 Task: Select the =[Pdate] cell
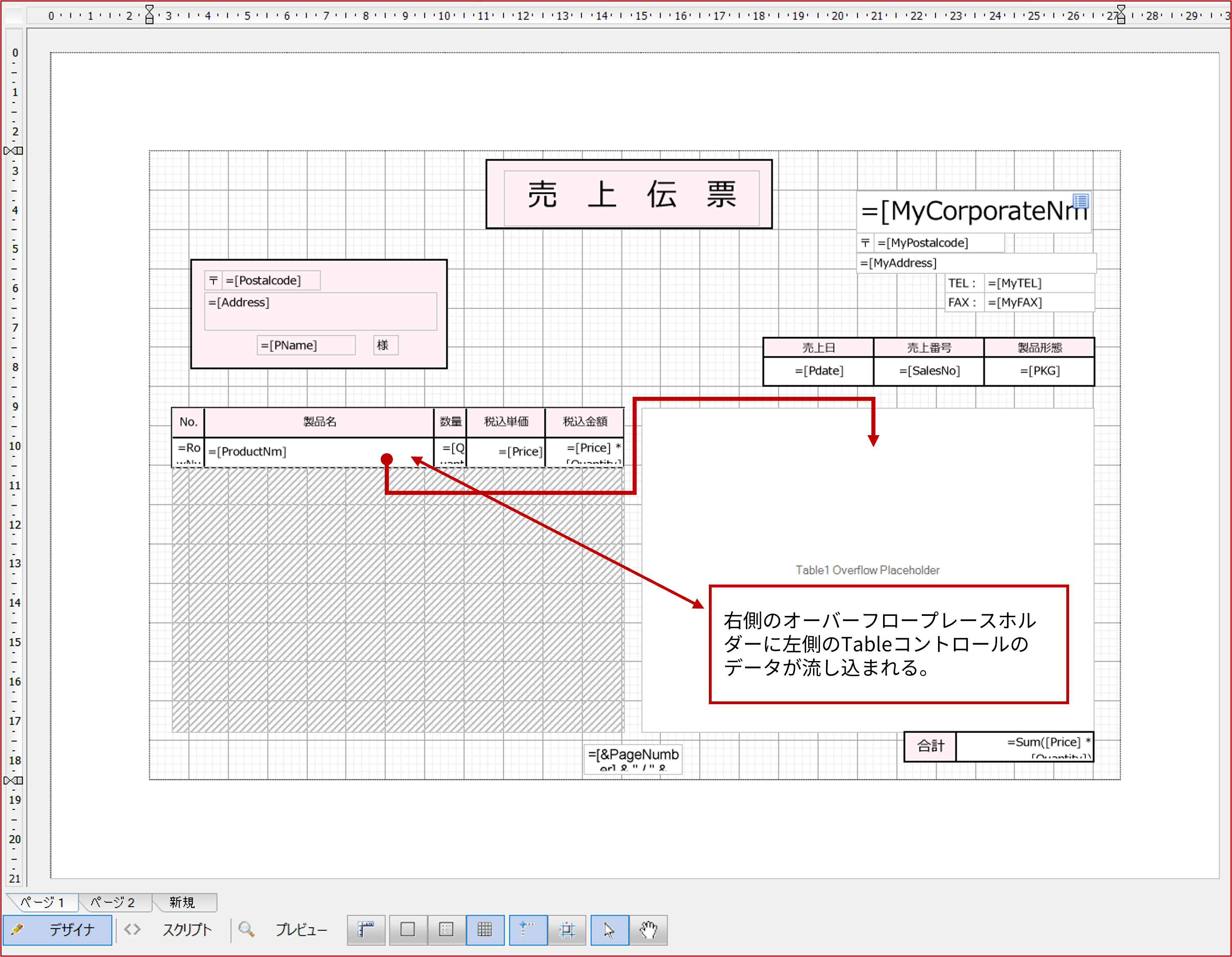[x=818, y=371]
